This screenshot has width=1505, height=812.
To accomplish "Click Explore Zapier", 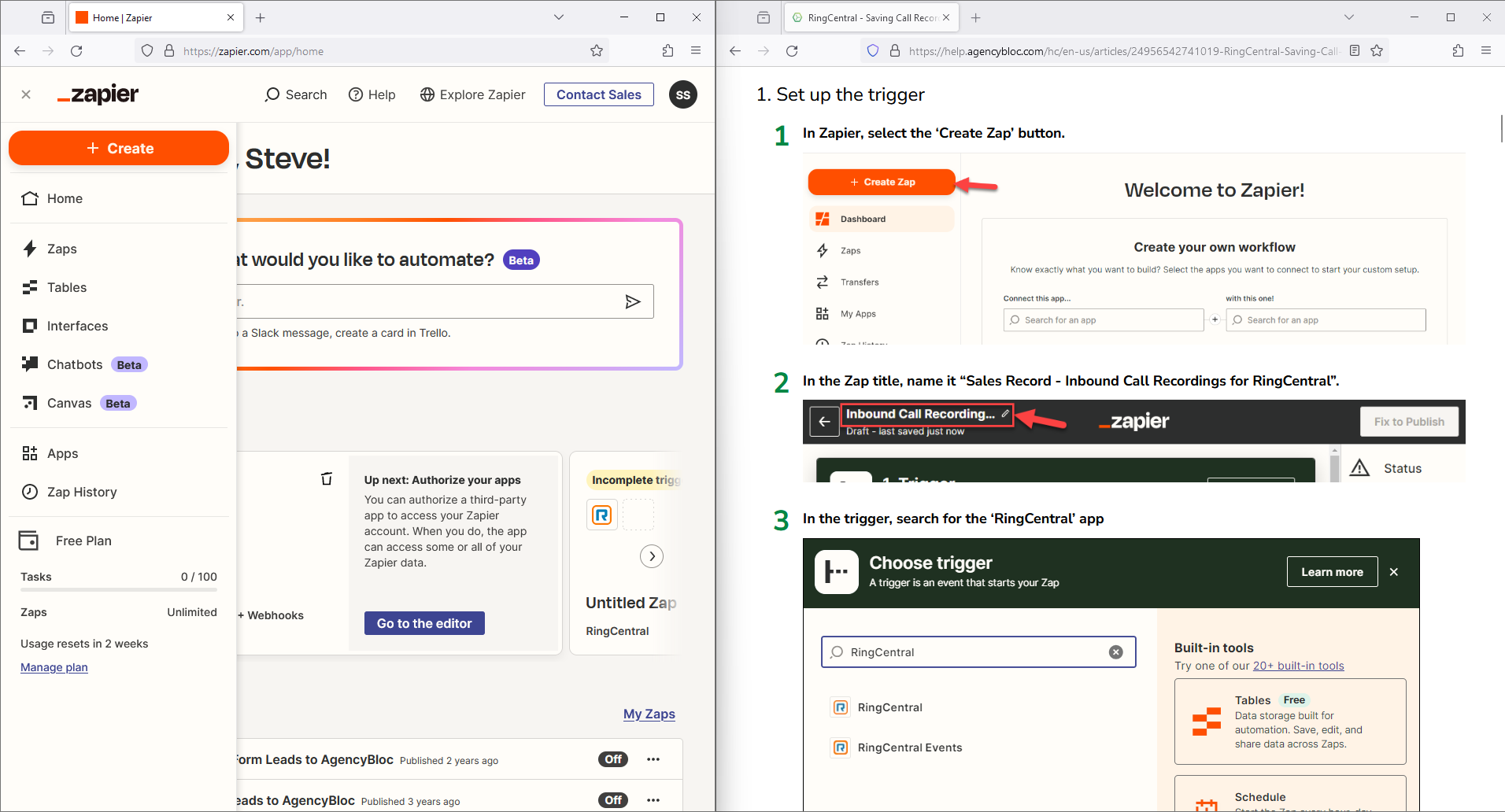I will tap(473, 94).
